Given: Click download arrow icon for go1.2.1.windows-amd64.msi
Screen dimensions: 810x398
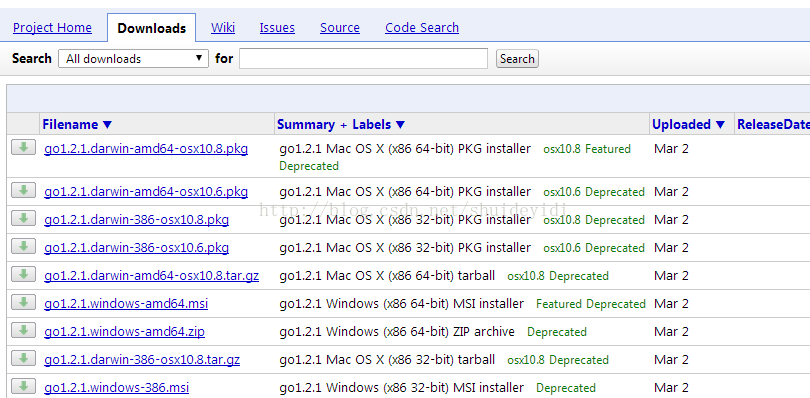Looking at the screenshot, I should pos(23,302).
